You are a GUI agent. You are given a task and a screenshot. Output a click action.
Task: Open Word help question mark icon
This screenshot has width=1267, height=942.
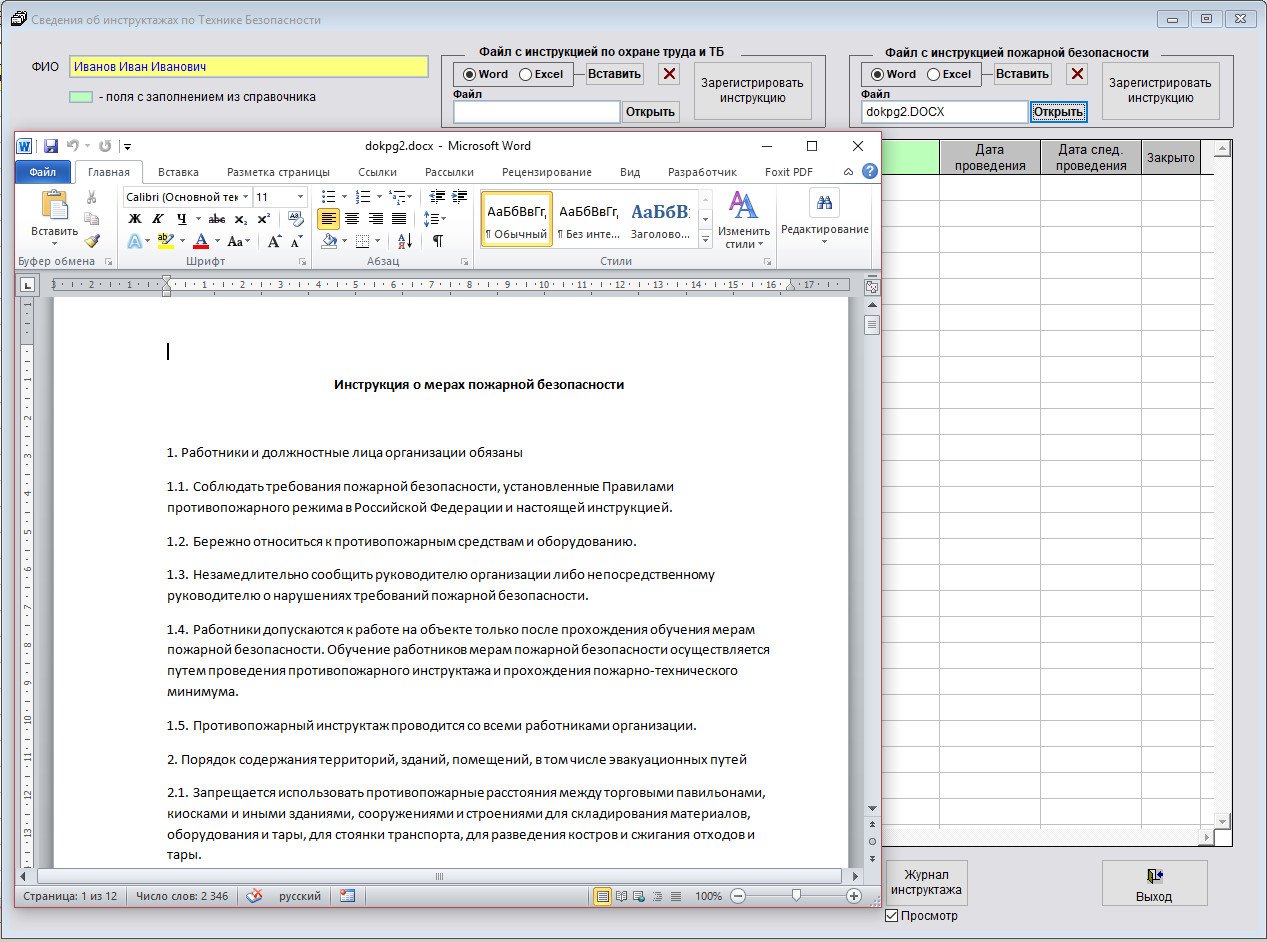click(x=869, y=172)
